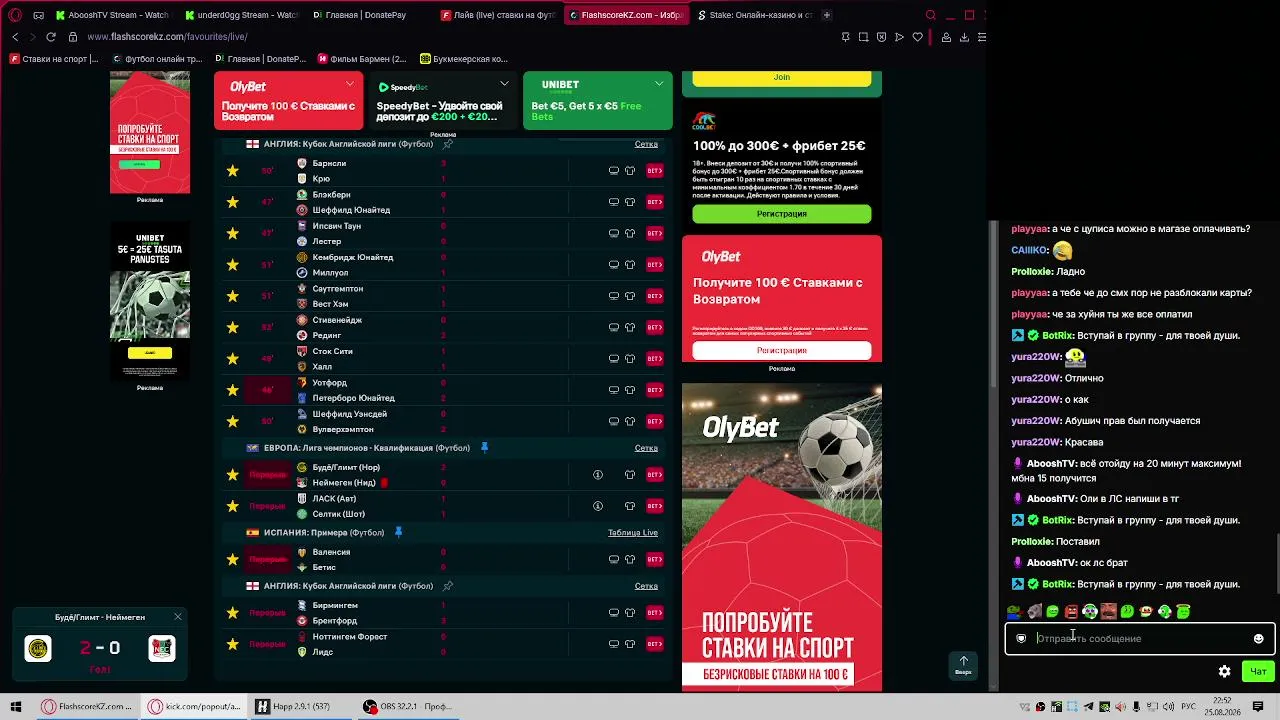Click the BET button for Ипсвич Таун match
Image resolution: width=1280 pixels, height=720 pixels.
tap(655, 233)
